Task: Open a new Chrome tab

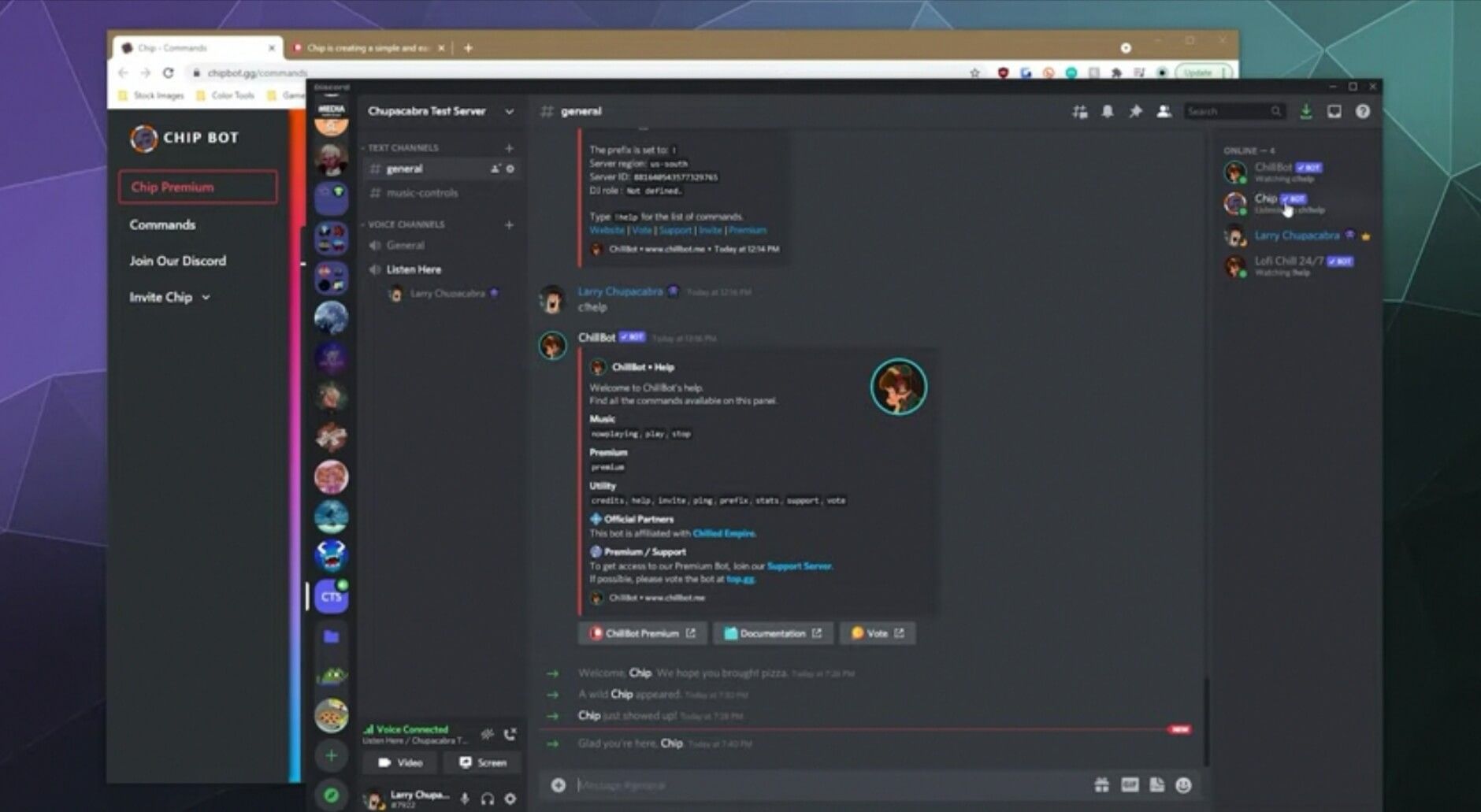Action: [x=468, y=48]
